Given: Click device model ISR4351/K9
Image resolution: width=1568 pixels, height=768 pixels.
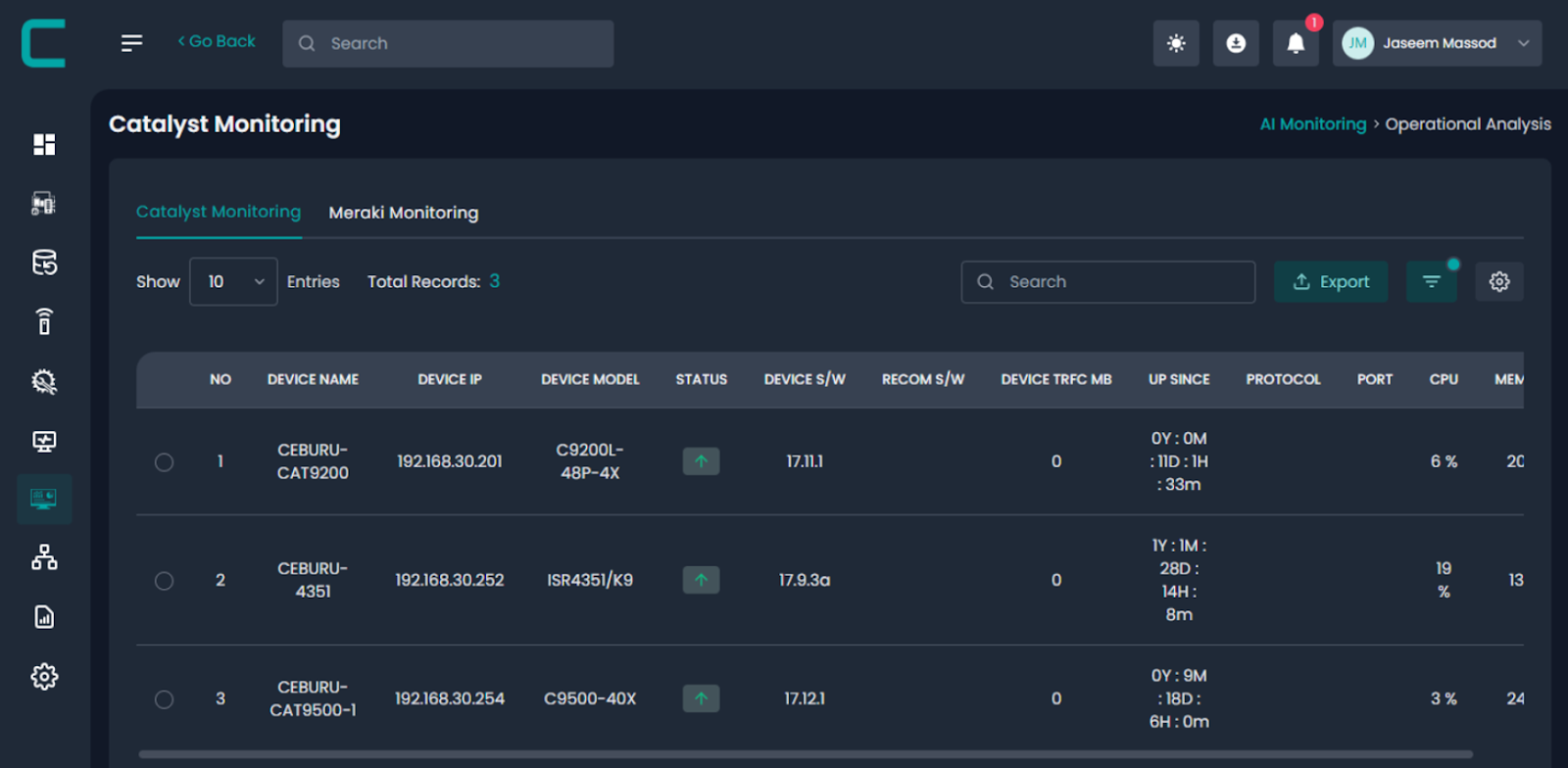Looking at the screenshot, I should coord(590,580).
